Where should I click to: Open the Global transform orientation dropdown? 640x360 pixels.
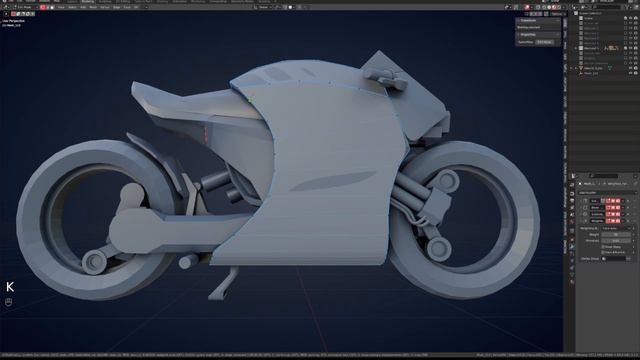263,7
